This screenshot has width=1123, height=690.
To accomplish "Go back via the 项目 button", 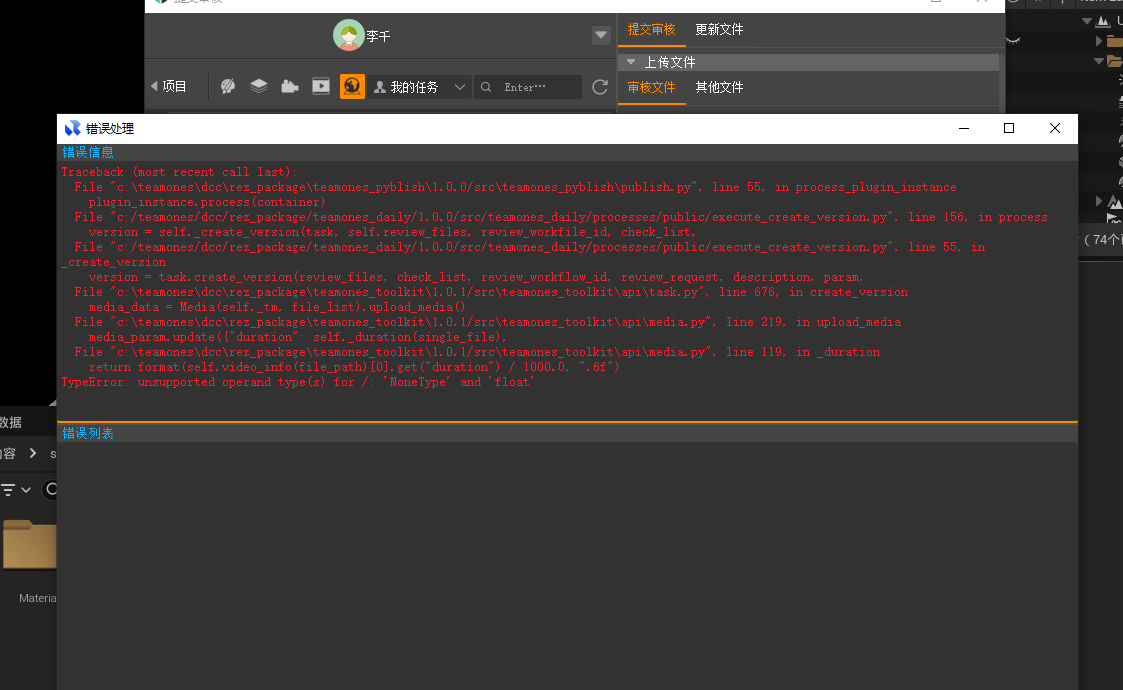I will pos(168,87).
